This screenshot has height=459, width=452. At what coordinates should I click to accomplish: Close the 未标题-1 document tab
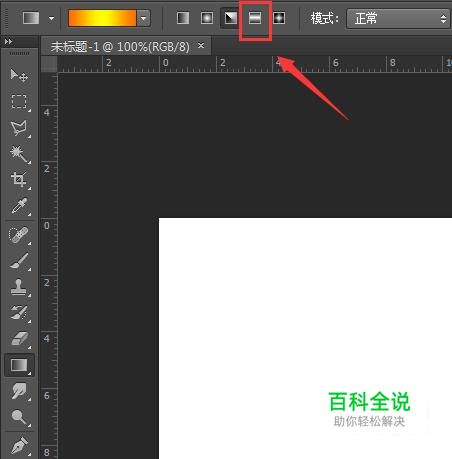point(201,45)
